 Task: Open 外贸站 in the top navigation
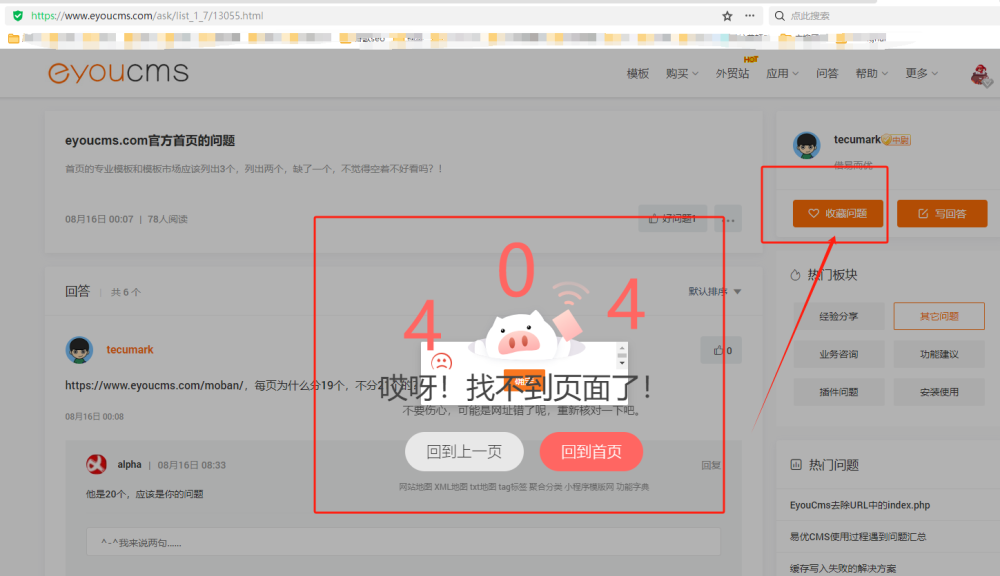pyautogui.click(x=732, y=74)
